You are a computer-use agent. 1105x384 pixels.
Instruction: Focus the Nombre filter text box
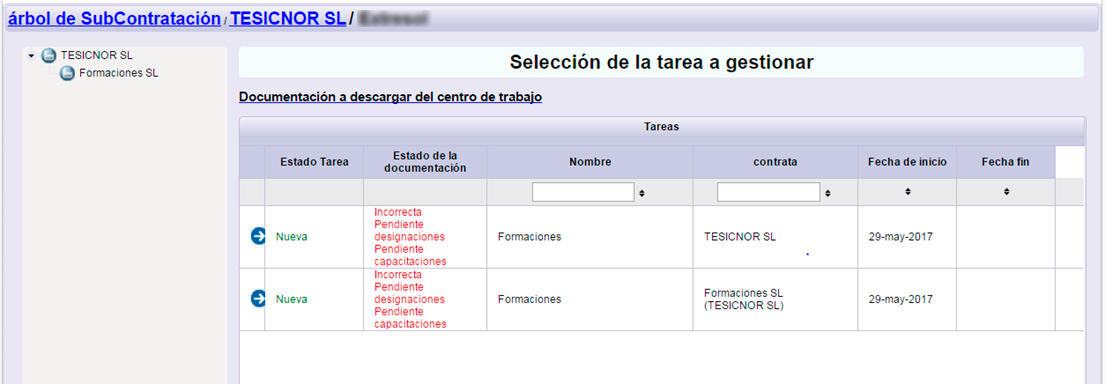coord(583,192)
